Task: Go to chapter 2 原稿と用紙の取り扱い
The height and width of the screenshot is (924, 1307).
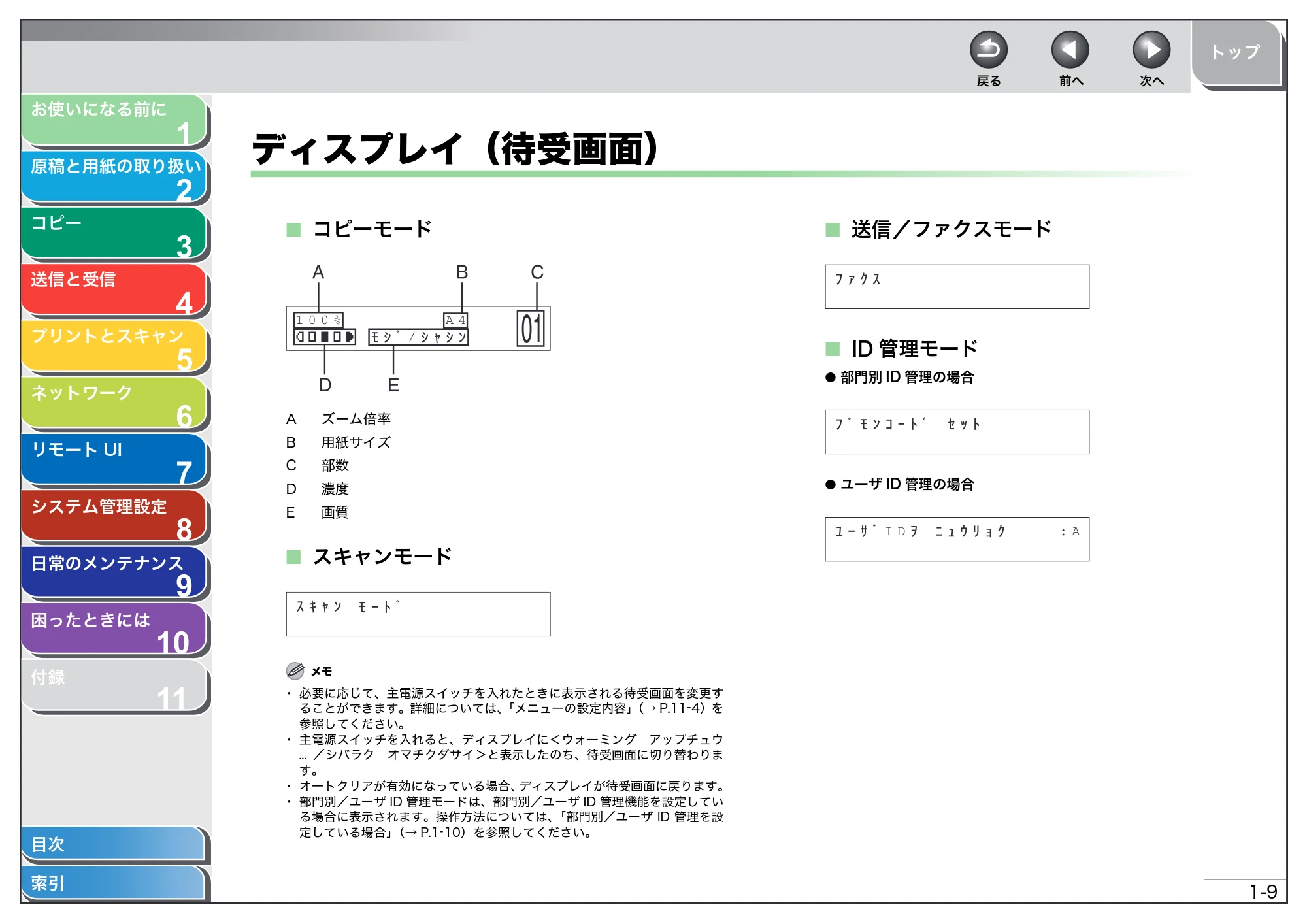Action: [x=114, y=177]
